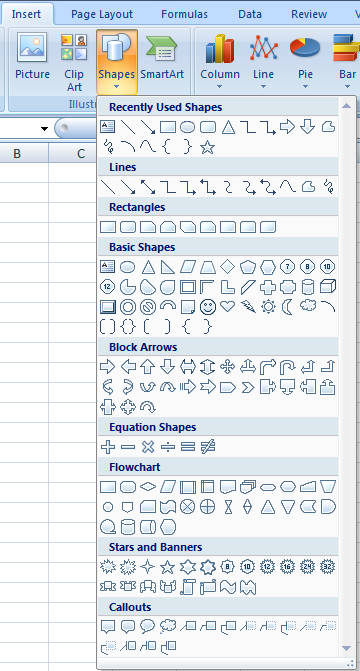The width and height of the screenshot is (360, 671).
Task: Select the Cross shape in Basic Shapes
Action: coord(268,287)
